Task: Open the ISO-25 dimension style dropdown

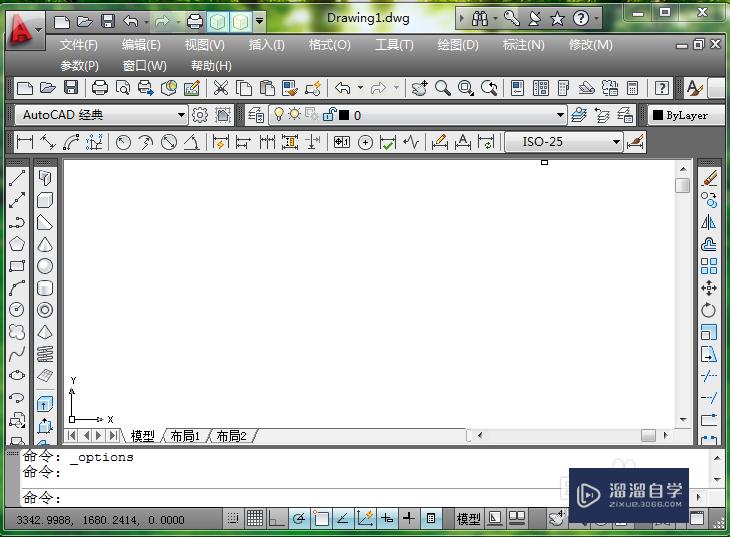Action: click(x=616, y=142)
